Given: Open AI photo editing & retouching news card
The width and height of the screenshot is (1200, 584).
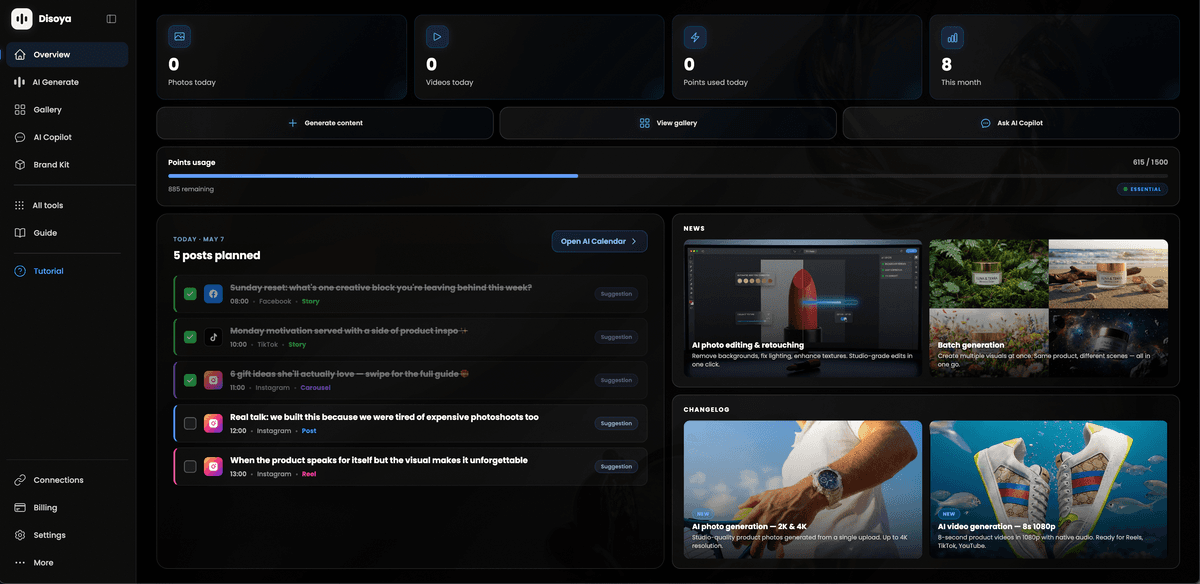Looking at the screenshot, I should (x=803, y=308).
